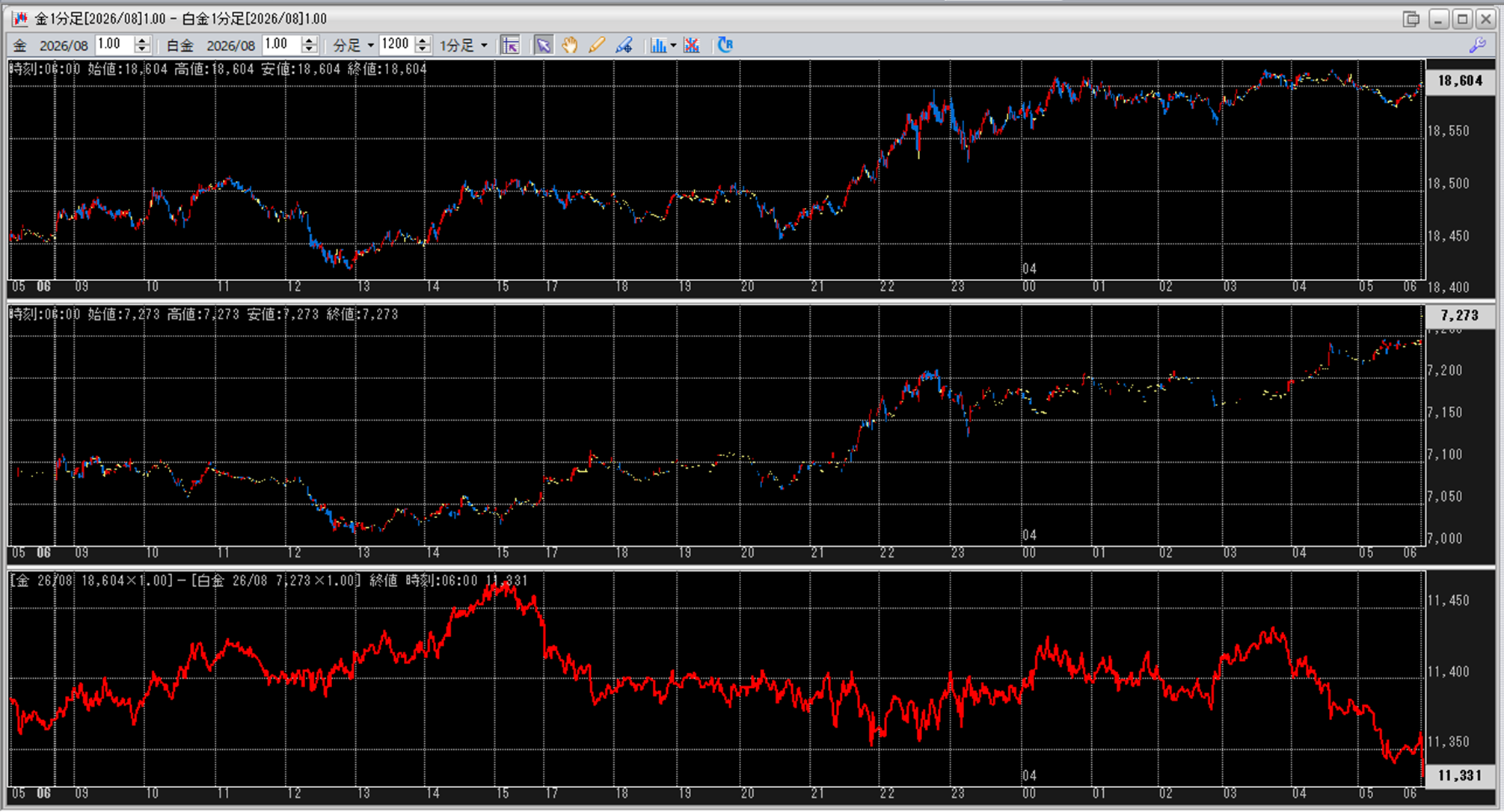Image resolution: width=1504 pixels, height=812 pixels.
Task: Open the wrench settings icon
Action: pos(1477,46)
